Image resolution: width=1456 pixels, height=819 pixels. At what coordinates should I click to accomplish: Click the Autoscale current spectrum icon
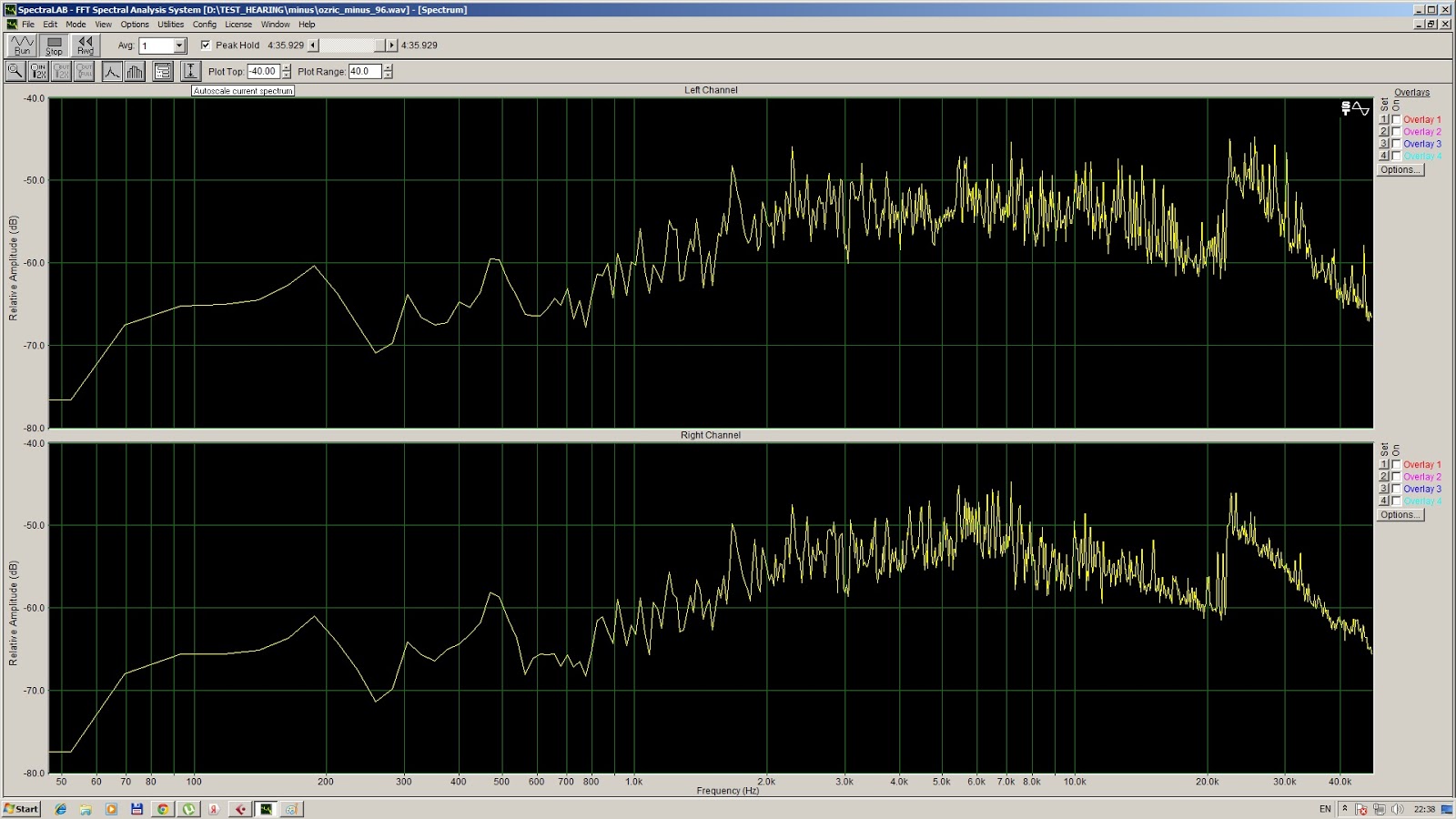pos(191,70)
